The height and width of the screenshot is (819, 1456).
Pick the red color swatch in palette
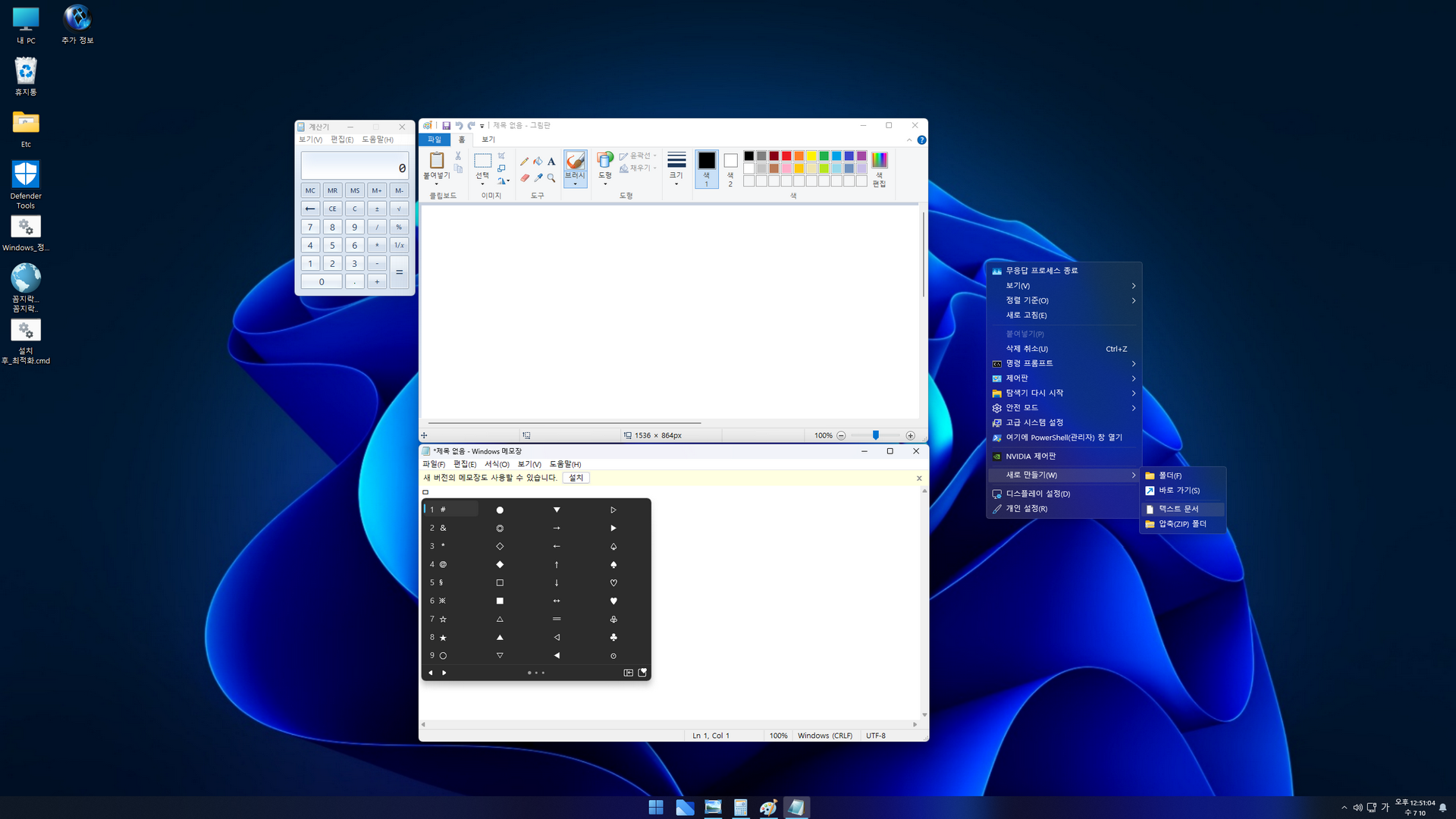coord(786,156)
